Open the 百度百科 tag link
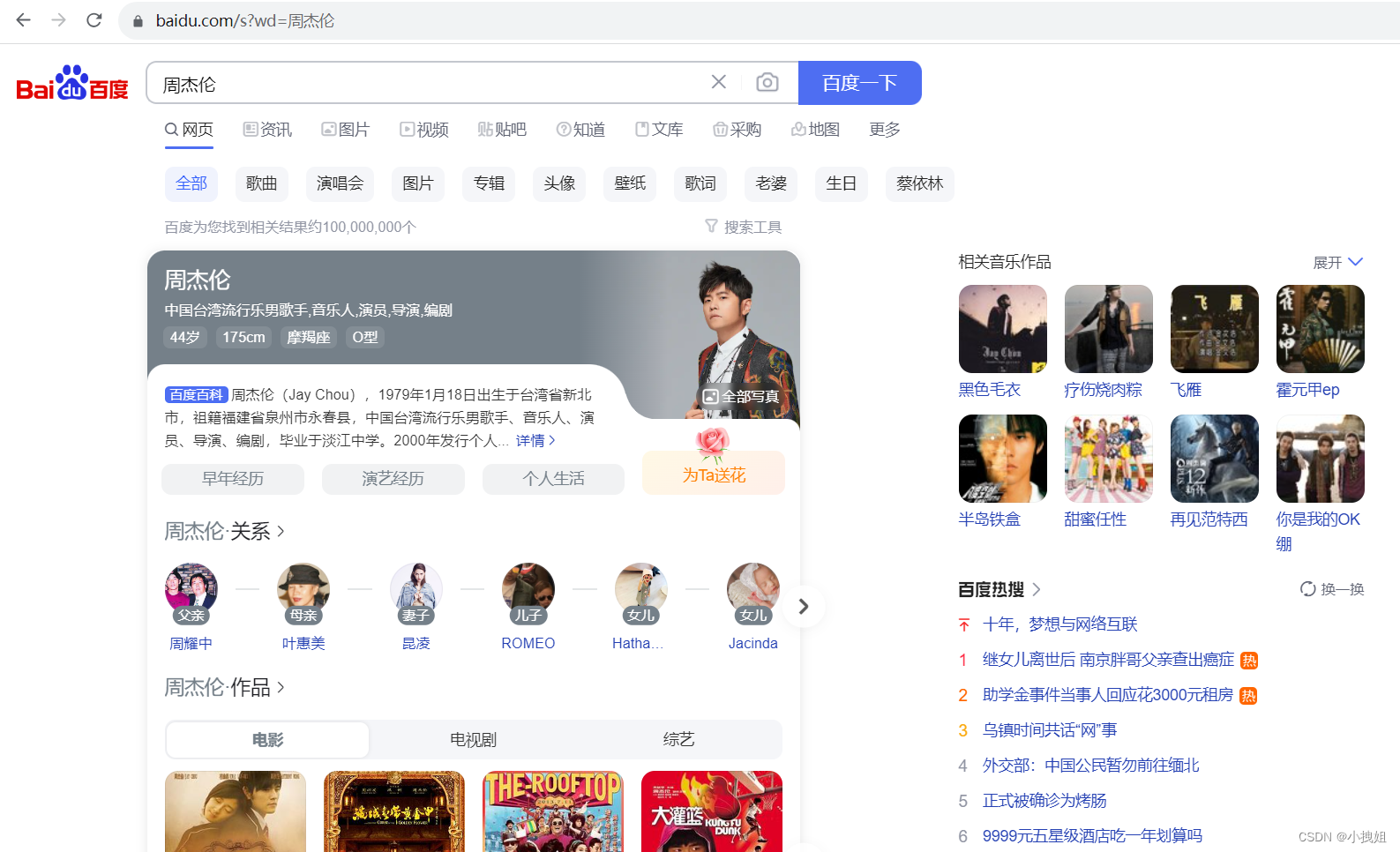The image size is (1400, 852). (x=197, y=394)
